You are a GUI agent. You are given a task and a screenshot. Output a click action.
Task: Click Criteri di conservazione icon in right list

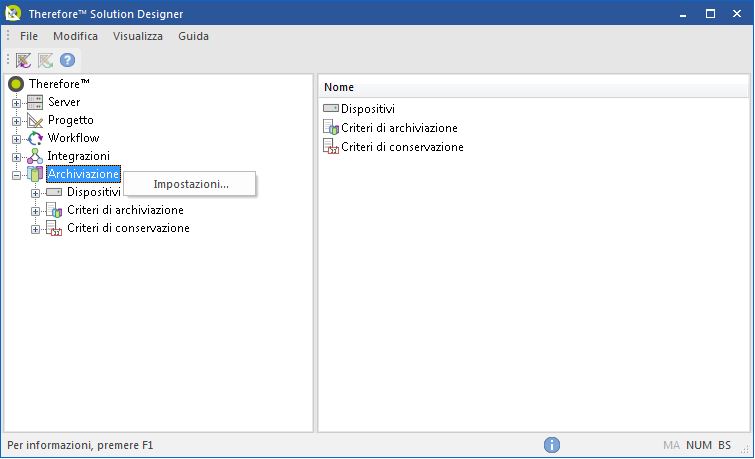pyautogui.click(x=331, y=146)
